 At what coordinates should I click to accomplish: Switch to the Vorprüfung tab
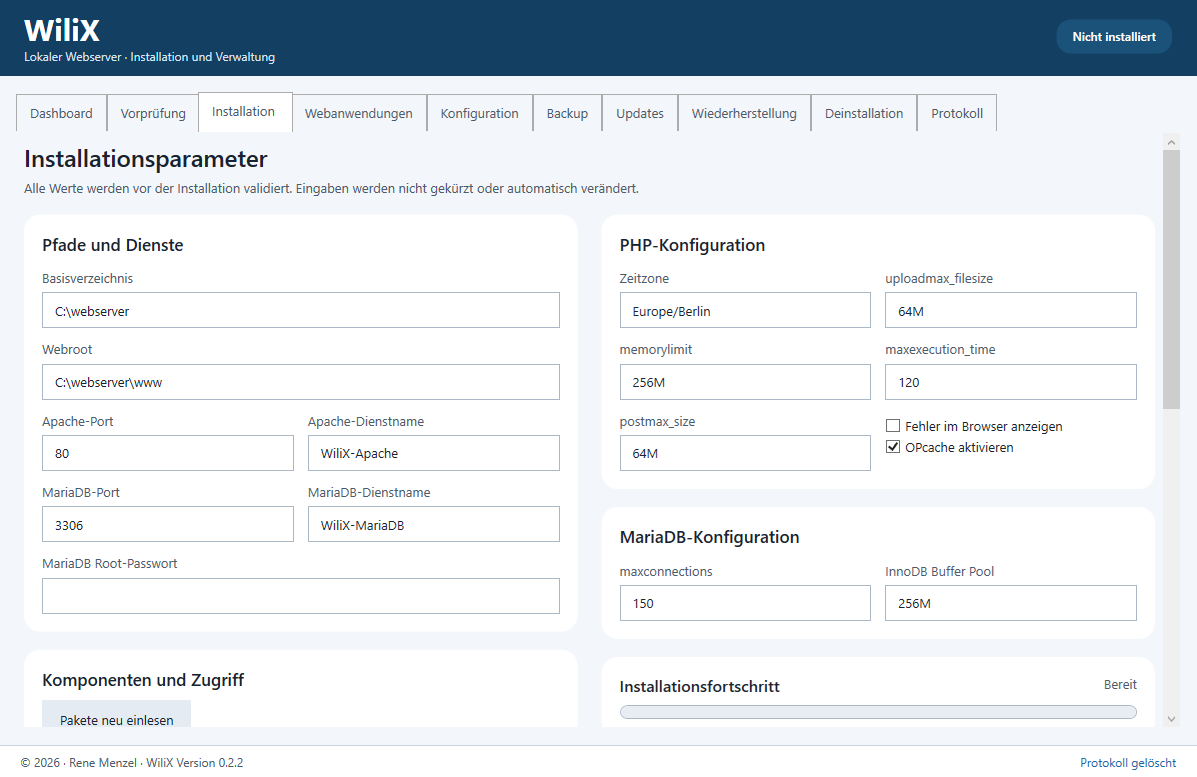point(153,113)
